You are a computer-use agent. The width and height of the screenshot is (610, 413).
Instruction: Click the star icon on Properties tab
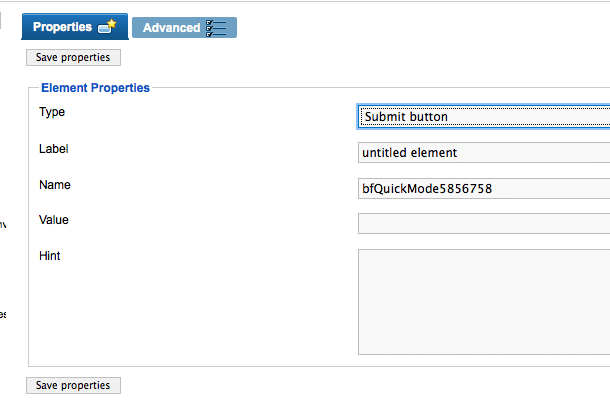pyautogui.click(x=107, y=26)
